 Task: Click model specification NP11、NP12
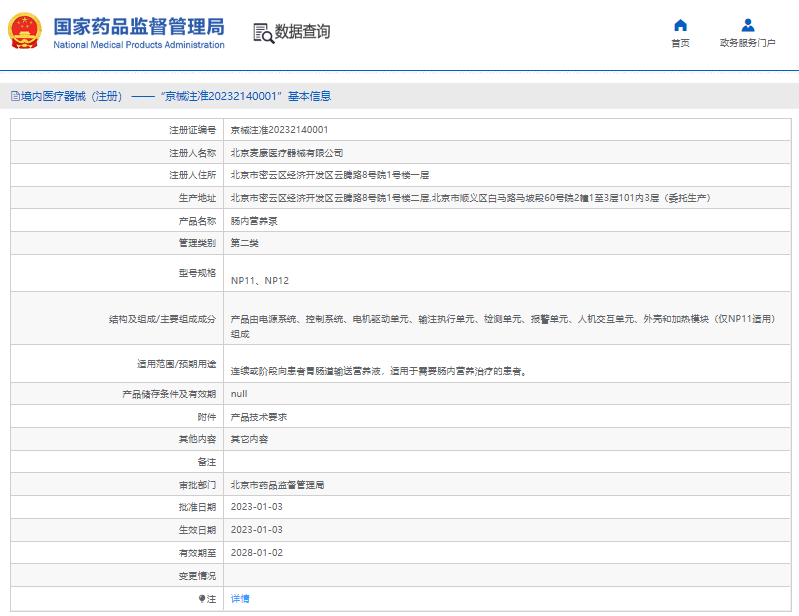click(x=260, y=280)
